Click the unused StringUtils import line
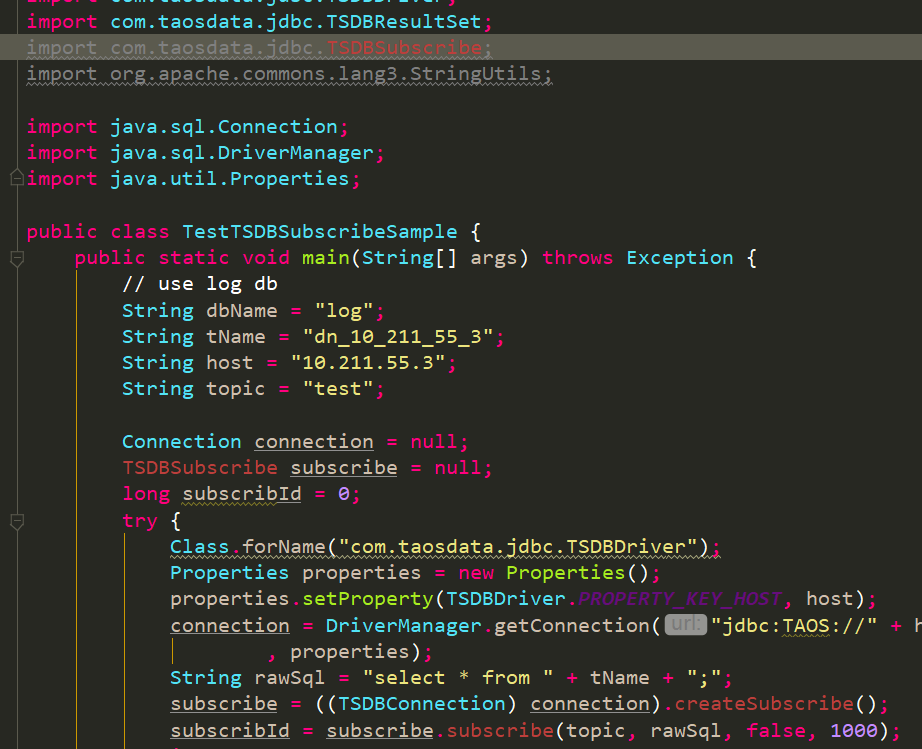Screen dimensions: 922x749 (289, 74)
